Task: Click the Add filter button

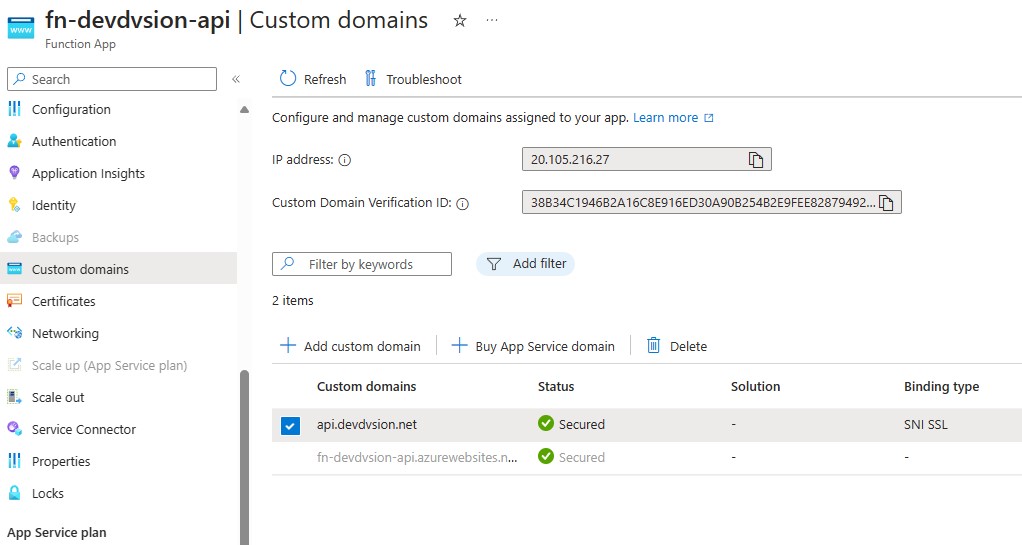Action: coord(525,263)
